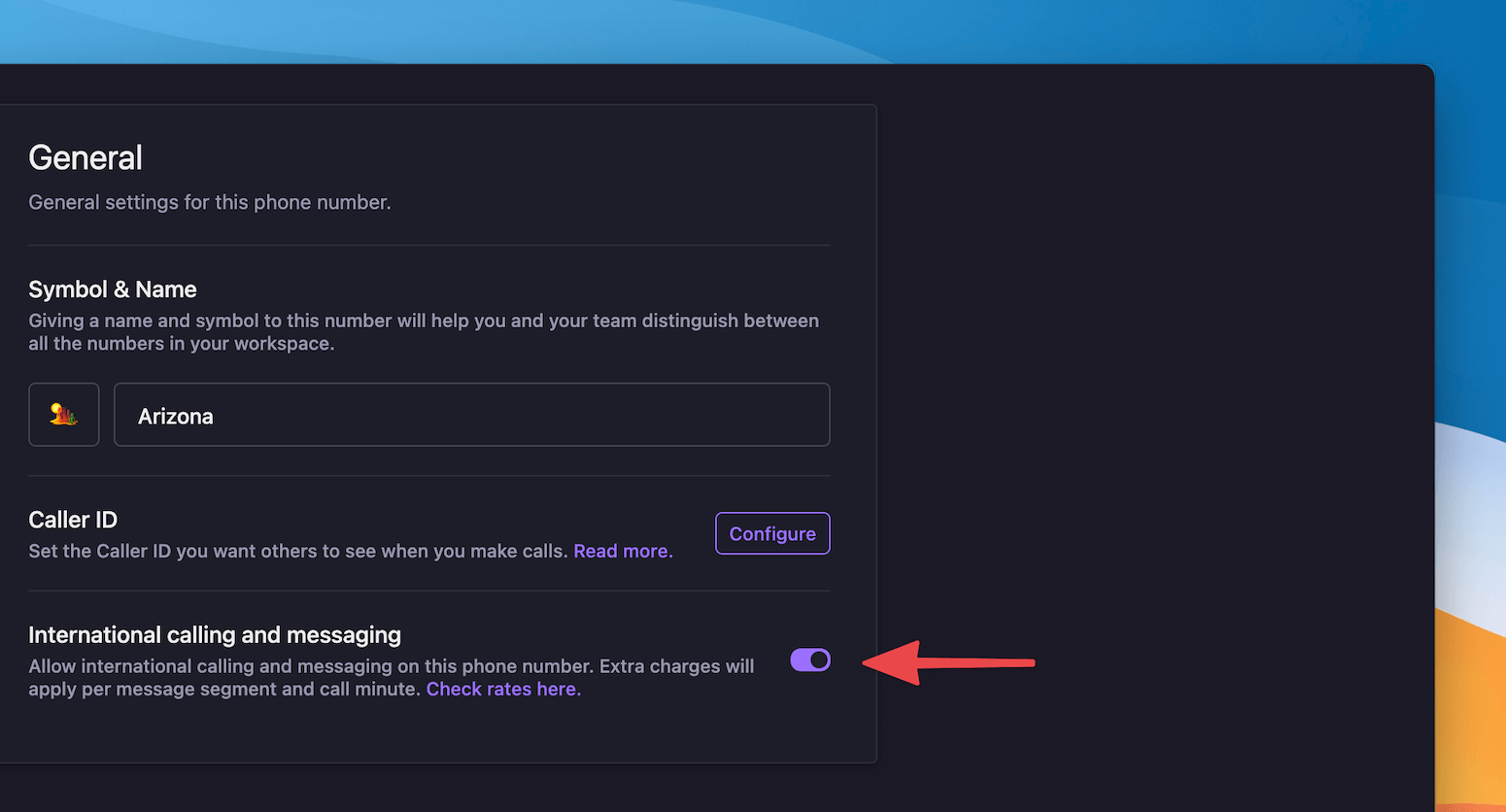Select International calling and messaging heading

pyautogui.click(x=215, y=635)
